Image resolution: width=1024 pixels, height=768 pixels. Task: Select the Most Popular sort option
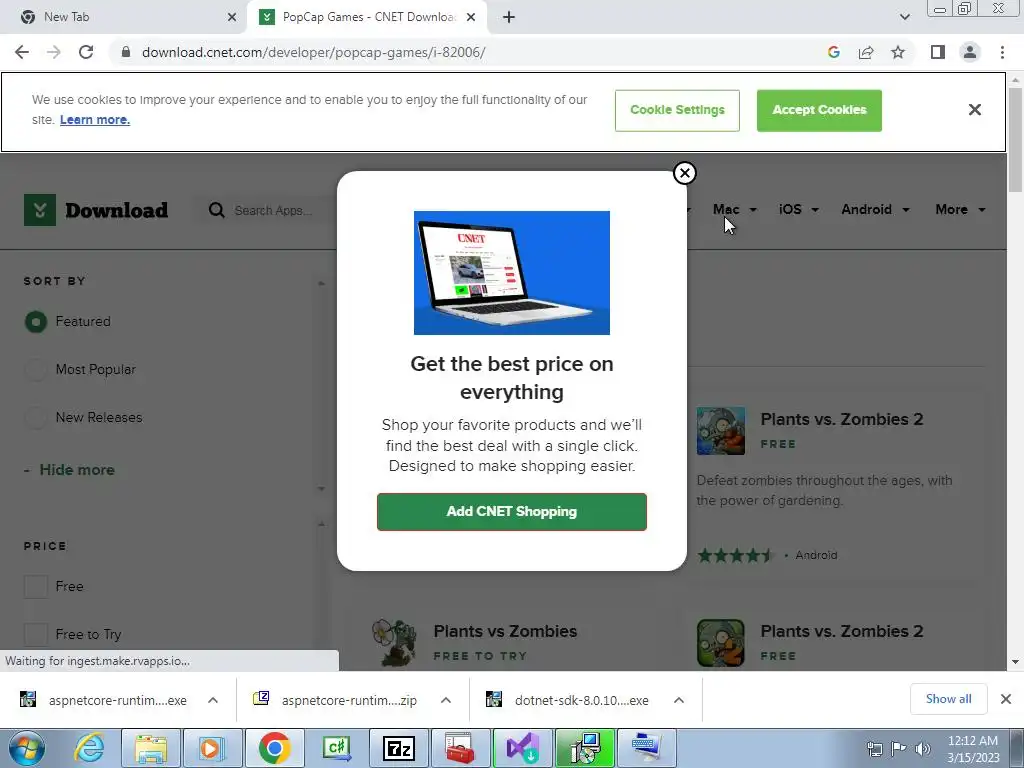click(x=36, y=370)
